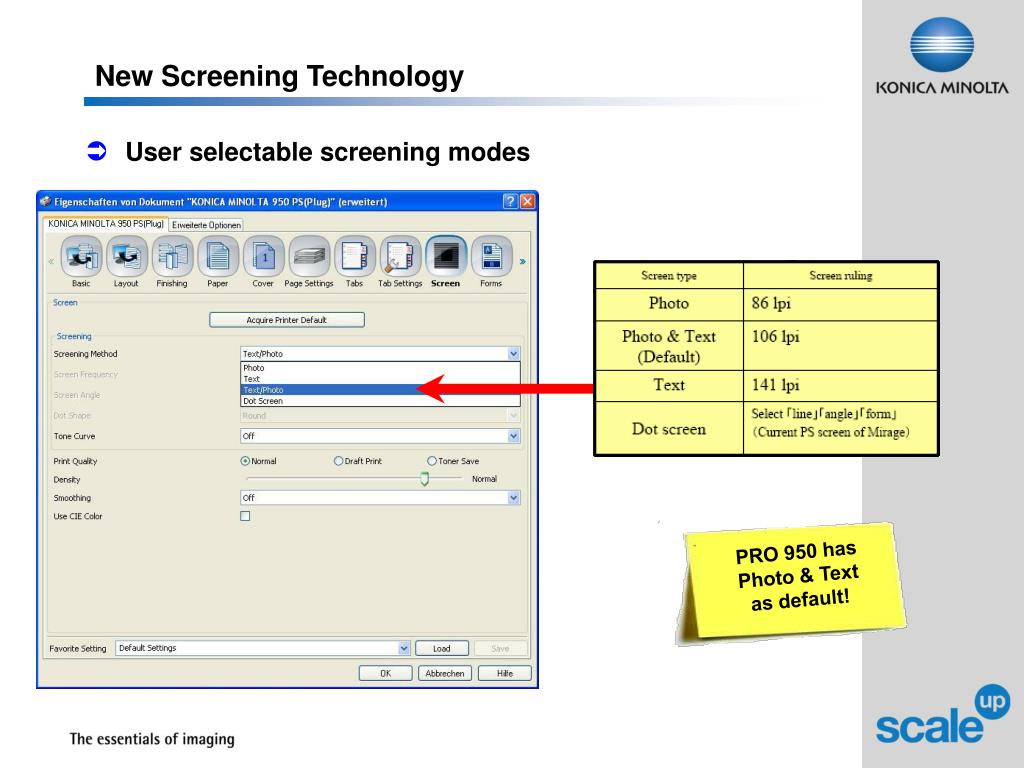The image size is (1024, 768).
Task: Enable the Use CIE Color checkbox
Action: click(x=245, y=516)
